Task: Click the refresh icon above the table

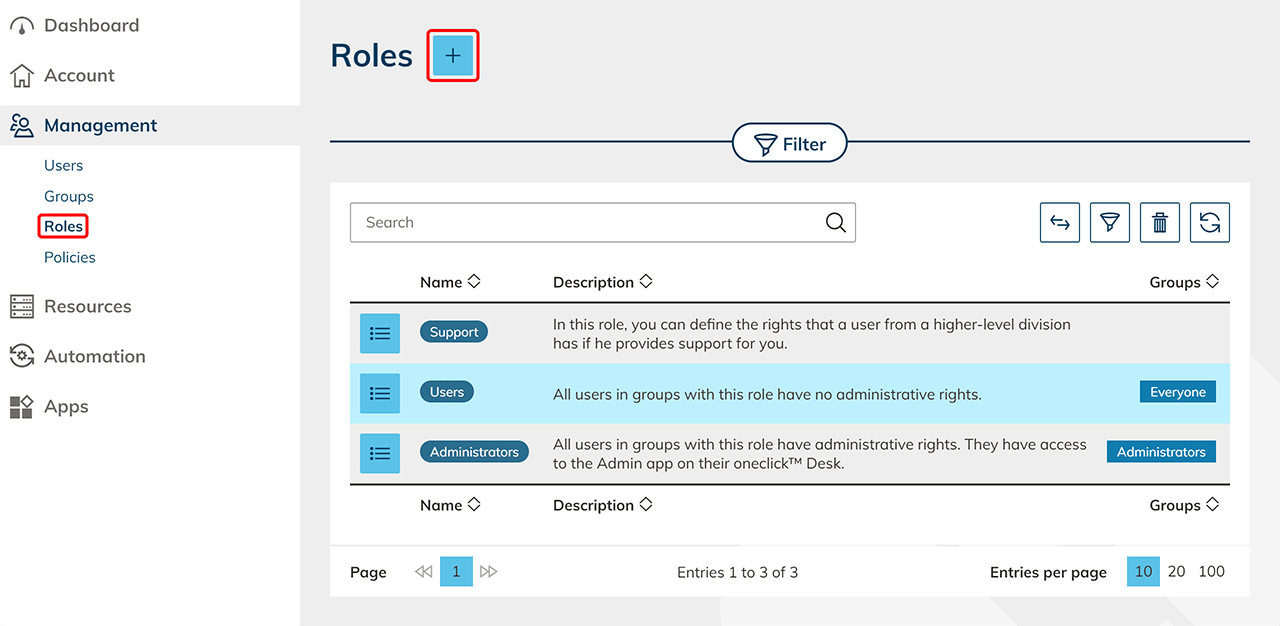Action: pyautogui.click(x=1209, y=223)
